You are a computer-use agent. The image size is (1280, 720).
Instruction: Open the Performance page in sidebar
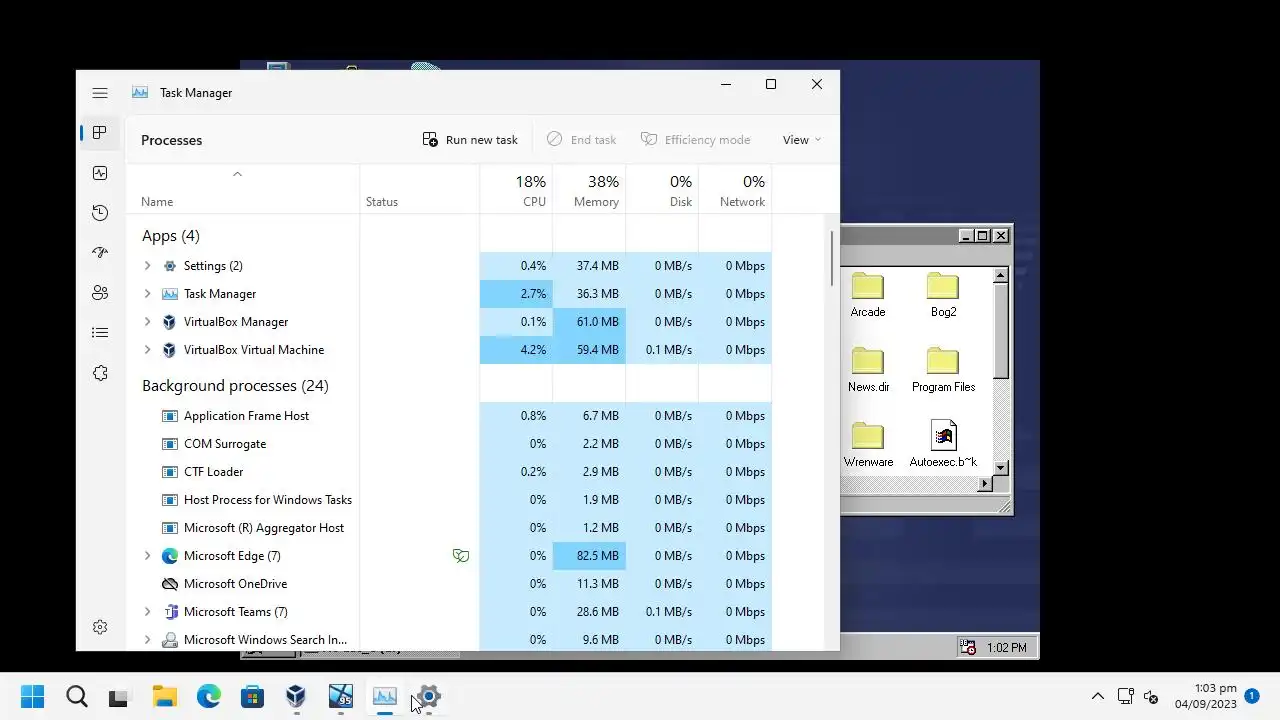(100, 173)
